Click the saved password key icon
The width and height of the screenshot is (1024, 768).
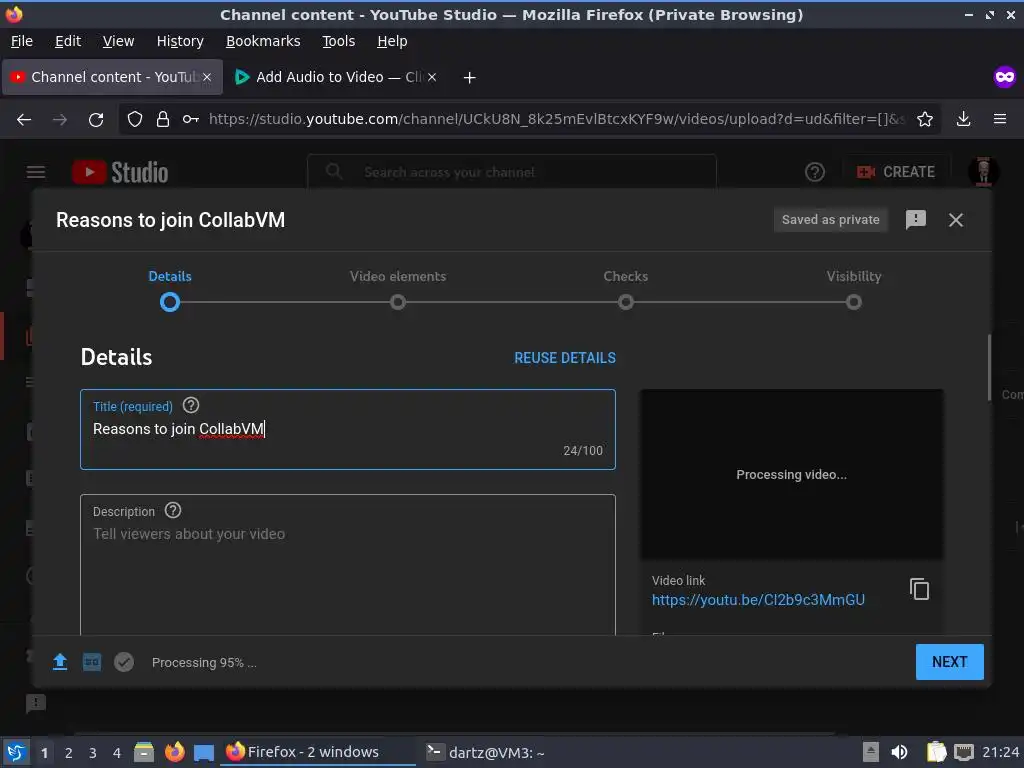click(x=191, y=119)
